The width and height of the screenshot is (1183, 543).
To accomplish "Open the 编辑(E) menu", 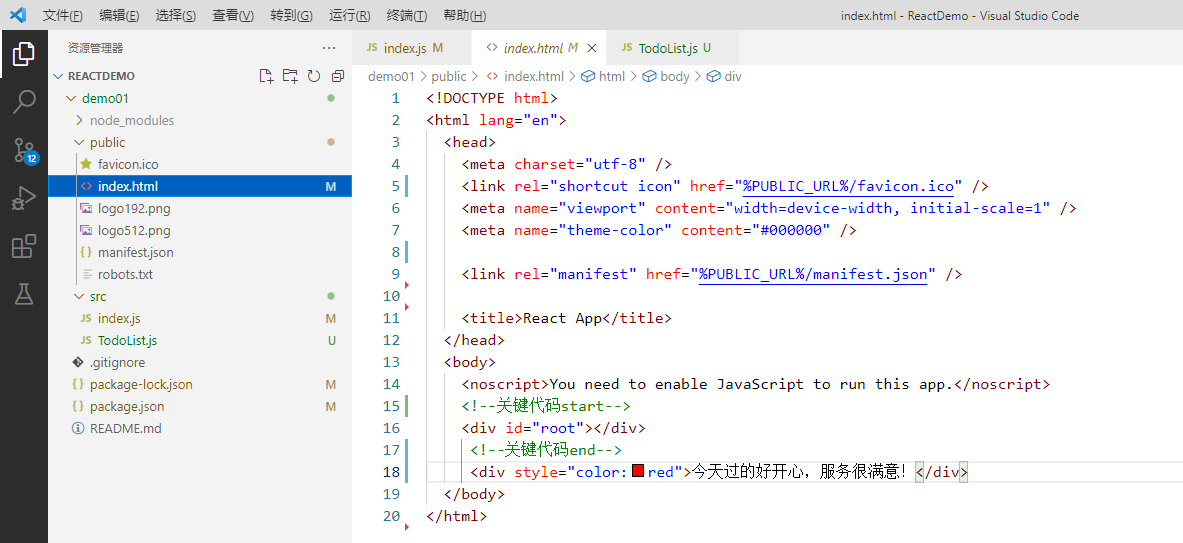I will click(119, 16).
